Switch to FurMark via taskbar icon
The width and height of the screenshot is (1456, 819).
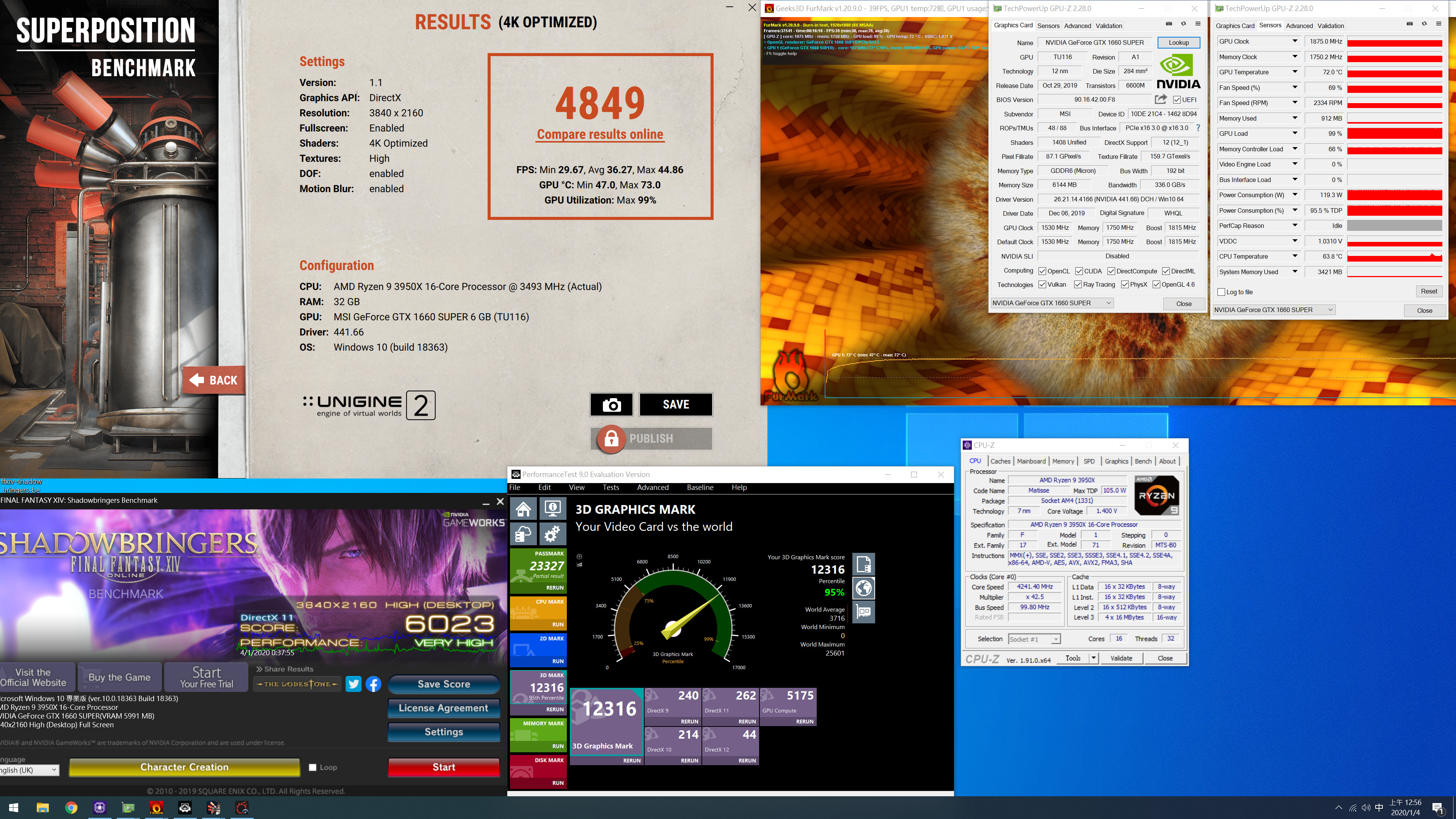[157, 808]
